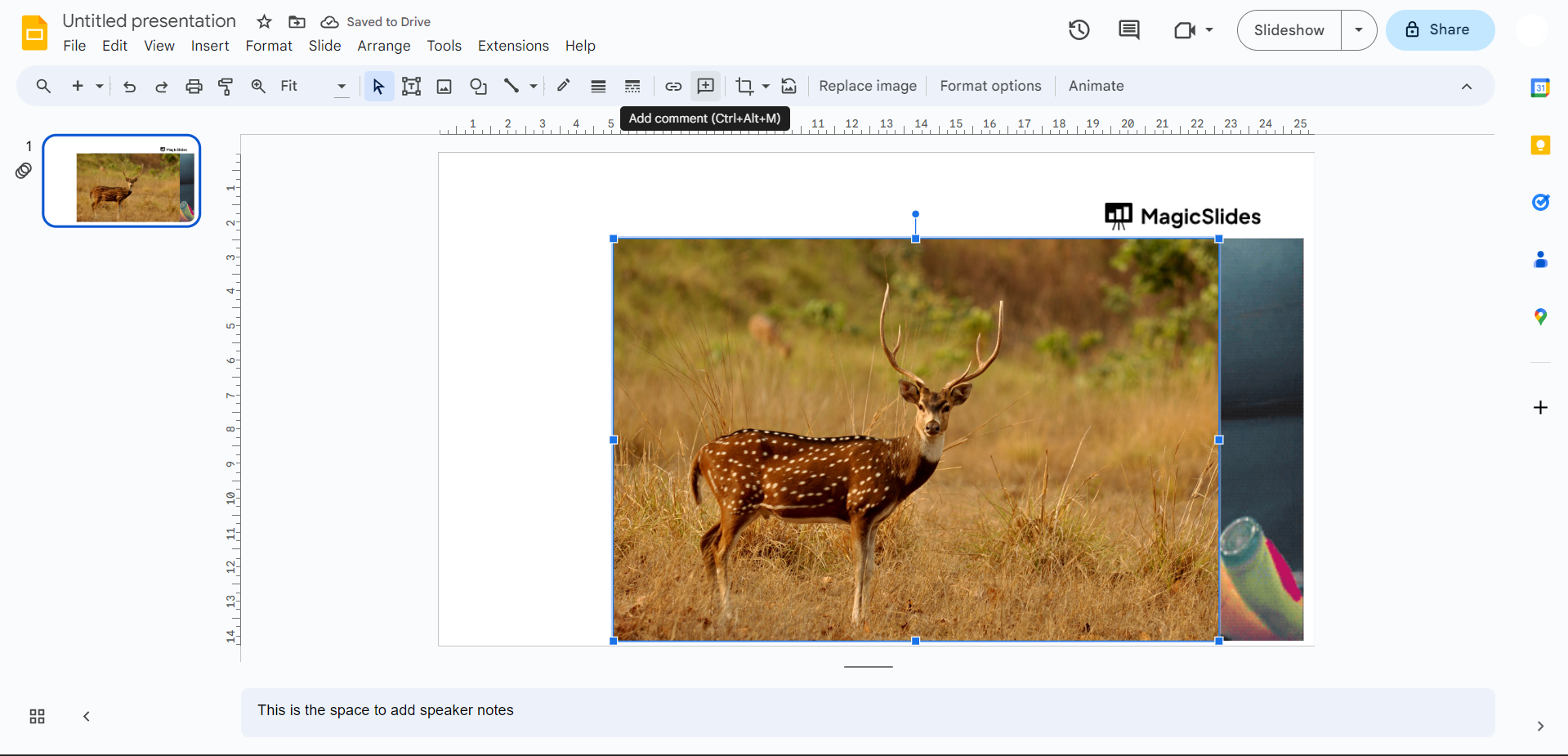Click the print icon

194,87
